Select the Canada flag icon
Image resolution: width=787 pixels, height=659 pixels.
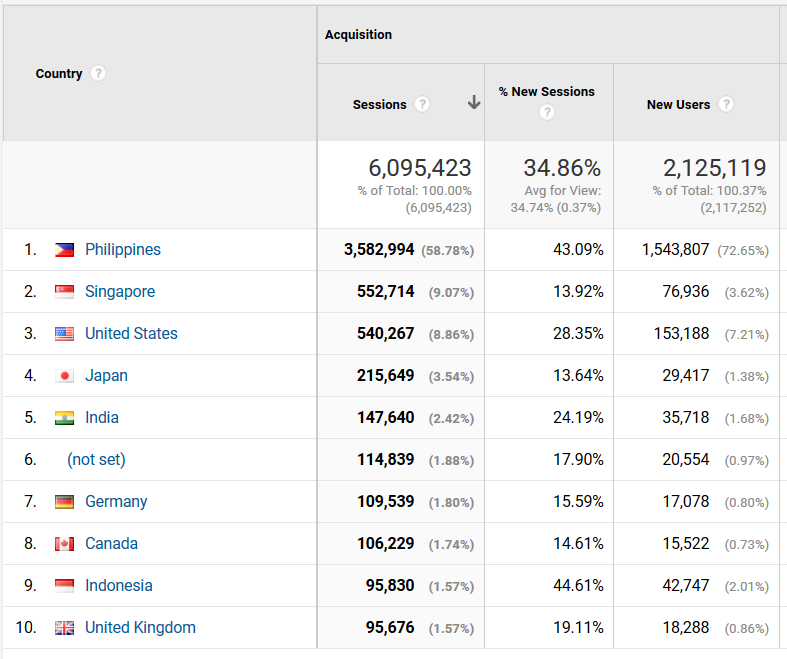tap(64, 544)
